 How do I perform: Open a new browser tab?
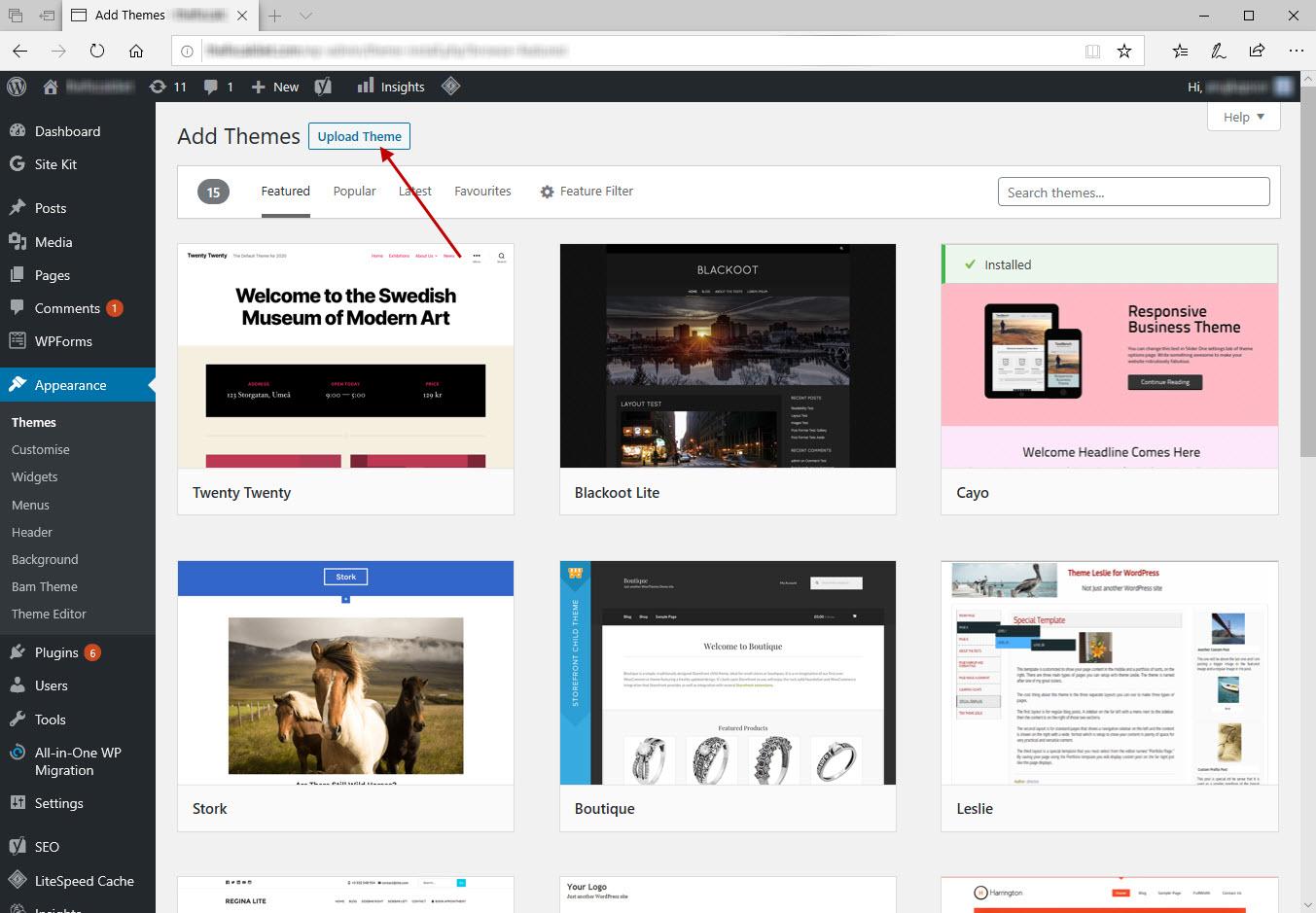[275, 16]
